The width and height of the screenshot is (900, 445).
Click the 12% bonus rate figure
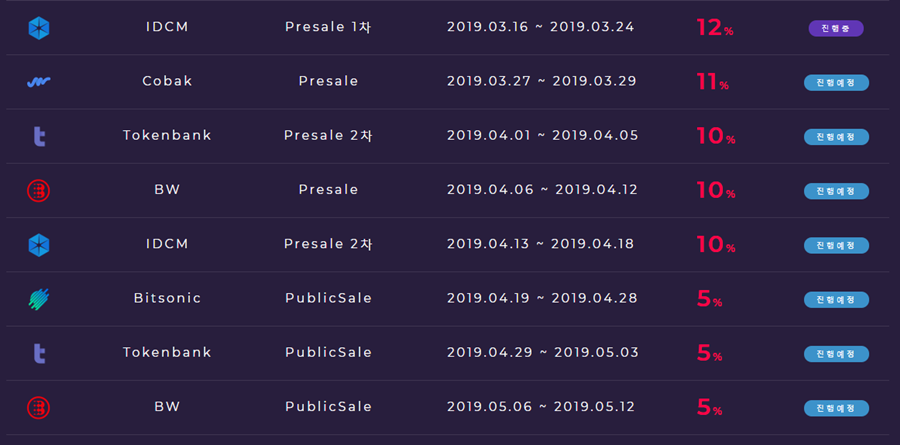(714, 28)
